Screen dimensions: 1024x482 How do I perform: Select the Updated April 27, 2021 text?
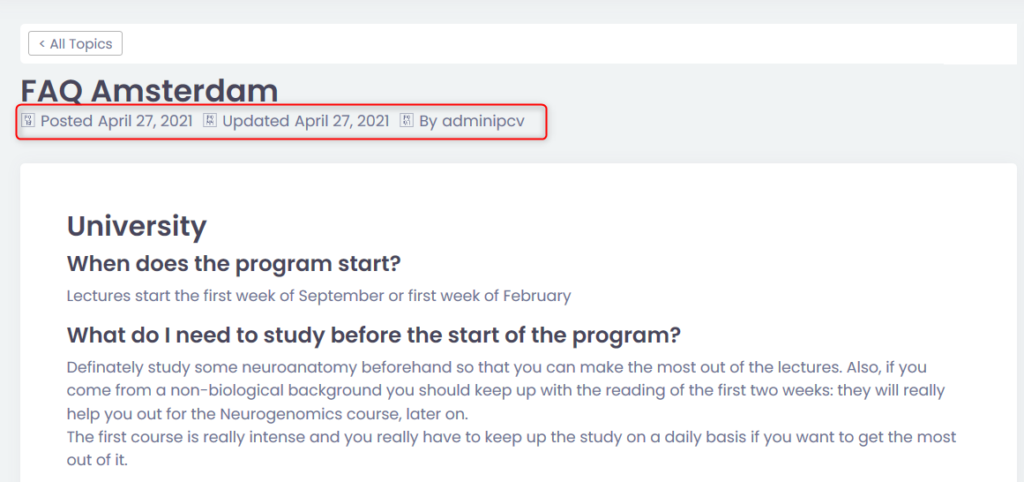306,121
